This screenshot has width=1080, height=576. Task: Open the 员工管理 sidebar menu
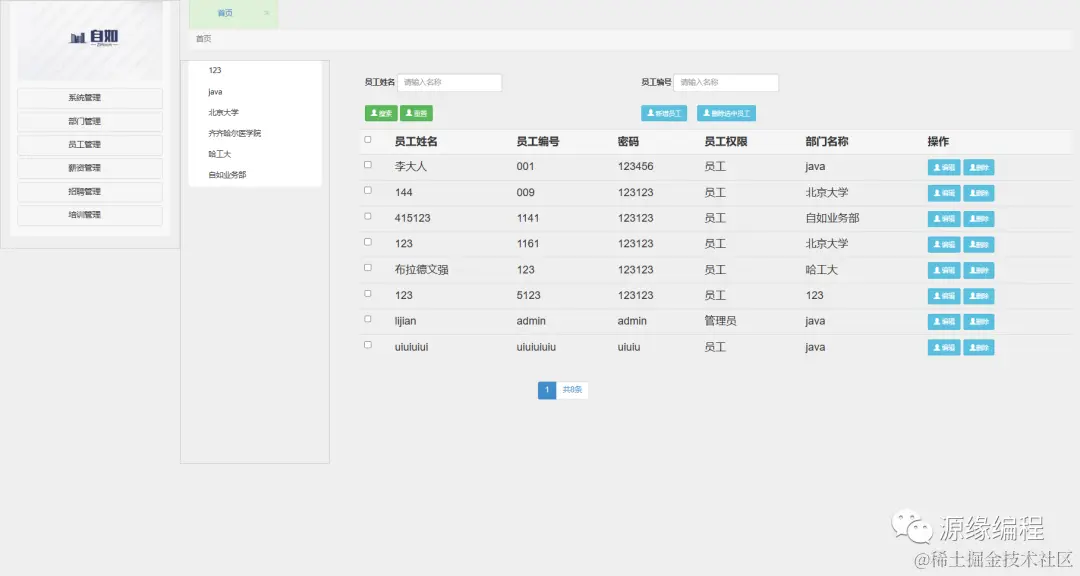pyautogui.click(x=90, y=145)
